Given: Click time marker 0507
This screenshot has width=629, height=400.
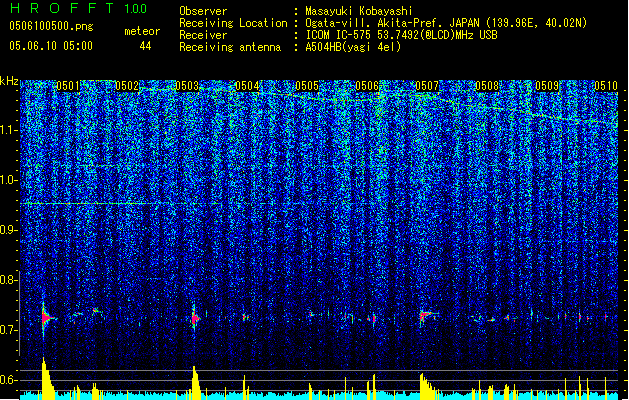Looking at the screenshot, I should tap(427, 86).
